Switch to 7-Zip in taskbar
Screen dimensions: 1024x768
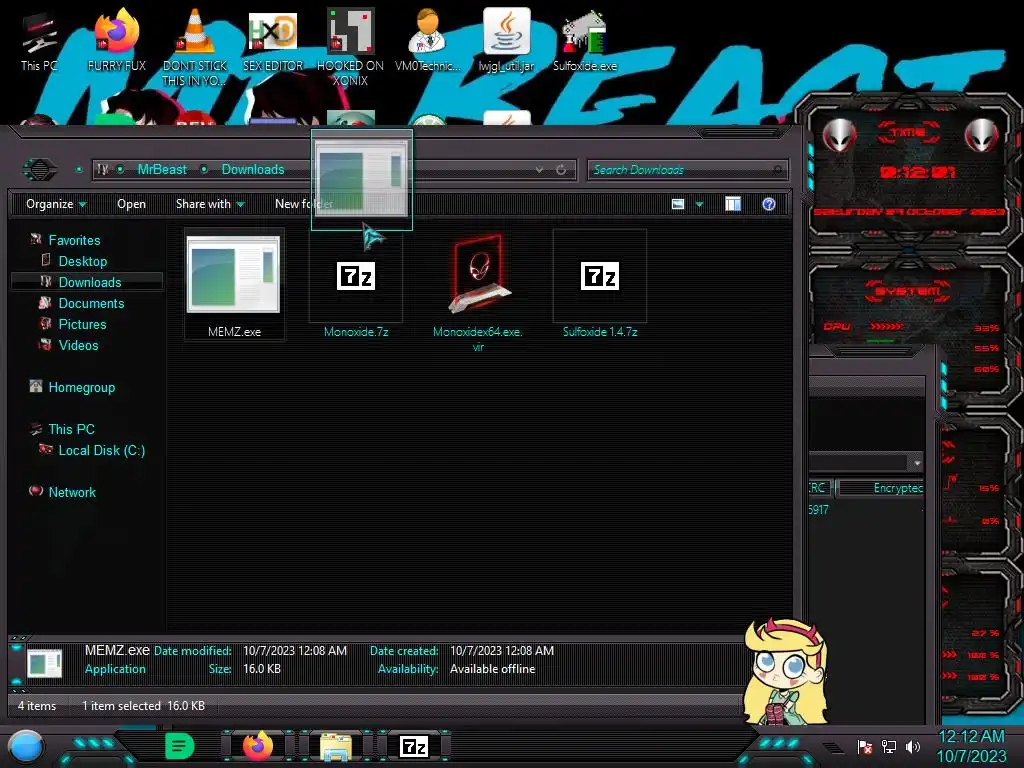413,746
